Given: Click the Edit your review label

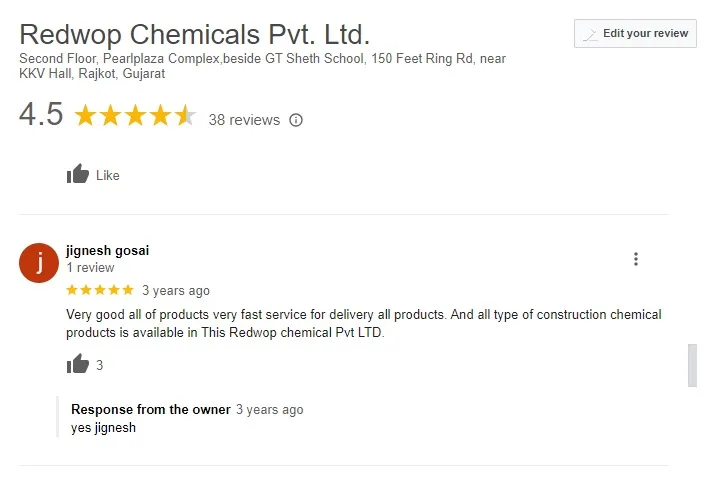Looking at the screenshot, I should (645, 33).
